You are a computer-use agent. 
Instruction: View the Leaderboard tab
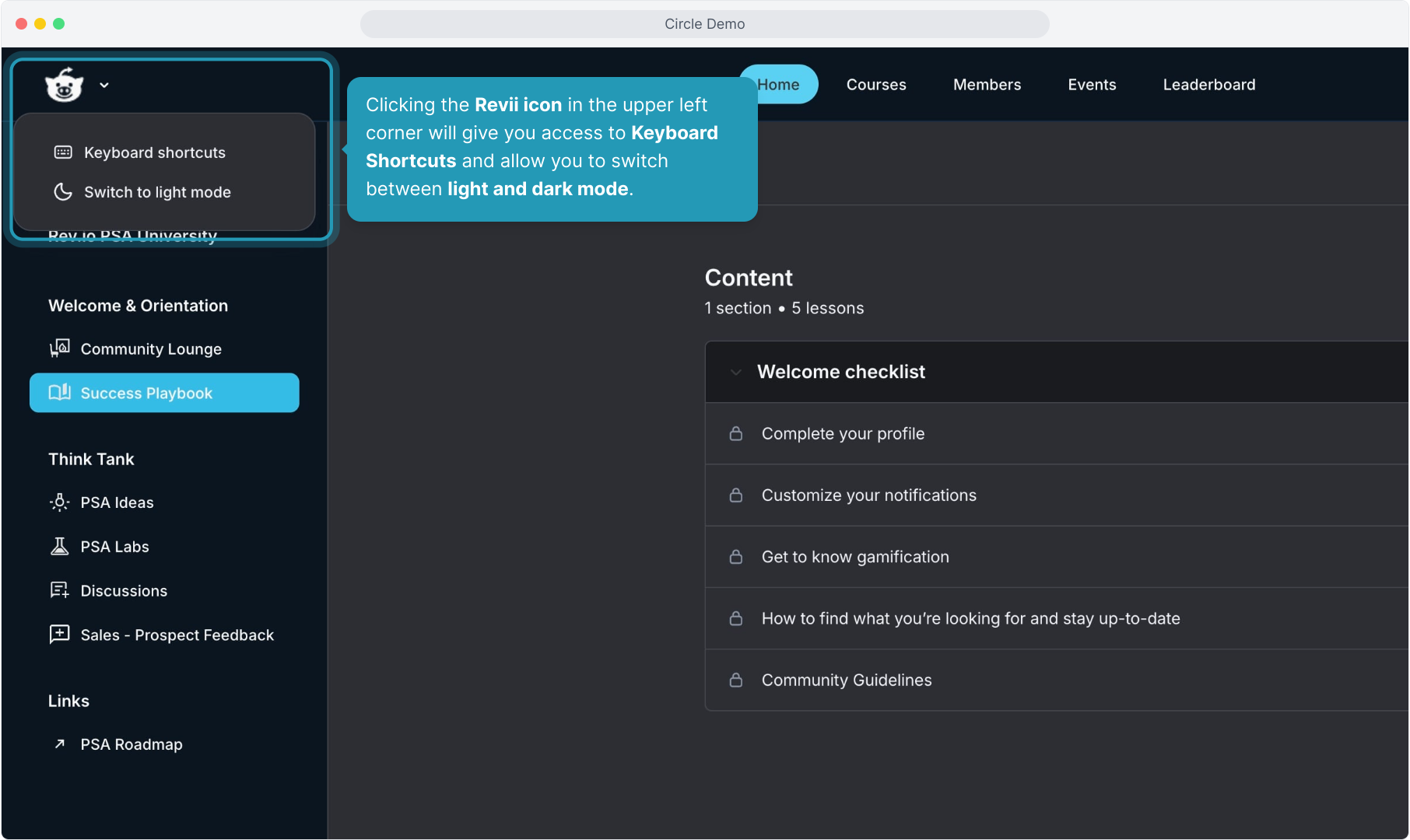[1208, 85]
